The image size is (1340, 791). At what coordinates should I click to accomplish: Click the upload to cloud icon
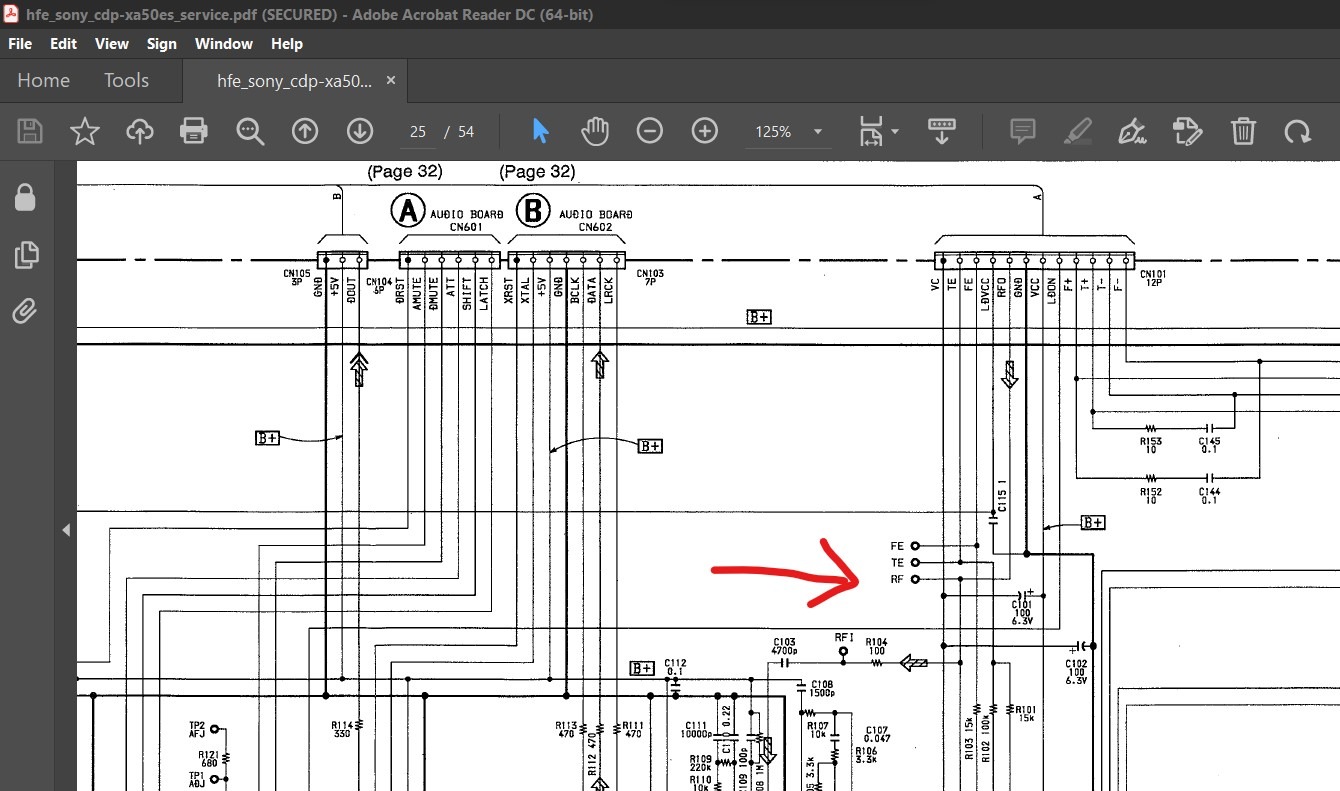coord(139,131)
